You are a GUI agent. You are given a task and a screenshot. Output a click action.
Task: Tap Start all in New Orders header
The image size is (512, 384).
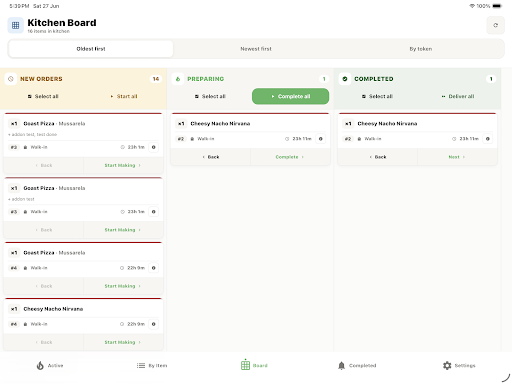(124, 96)
